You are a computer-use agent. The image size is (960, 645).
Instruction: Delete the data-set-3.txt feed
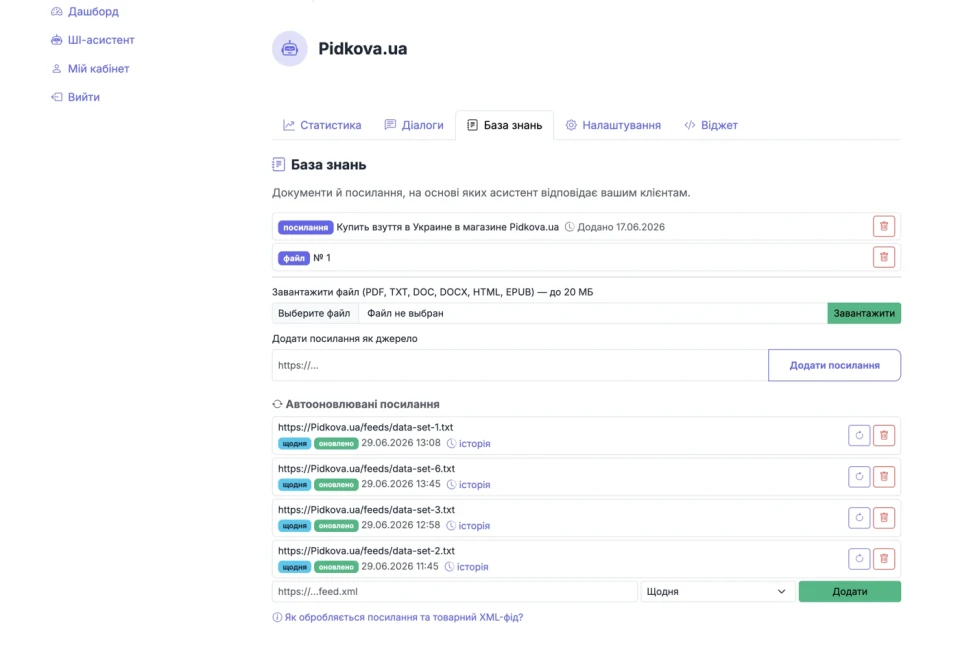click(883, 517)
